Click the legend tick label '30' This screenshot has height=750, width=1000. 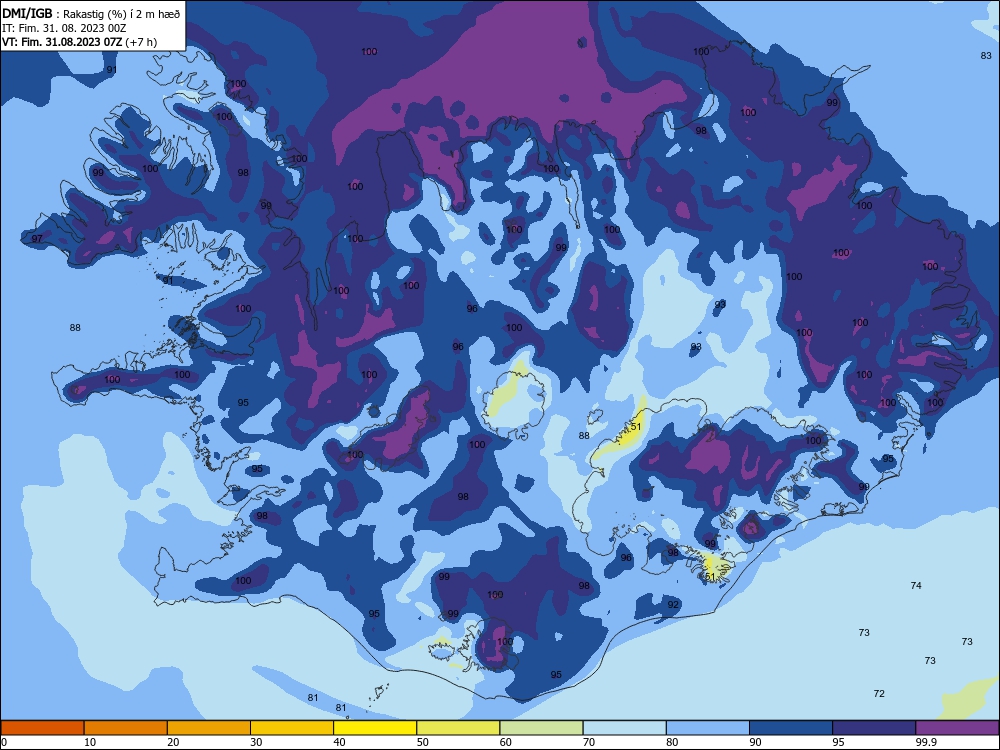[256, 742]
